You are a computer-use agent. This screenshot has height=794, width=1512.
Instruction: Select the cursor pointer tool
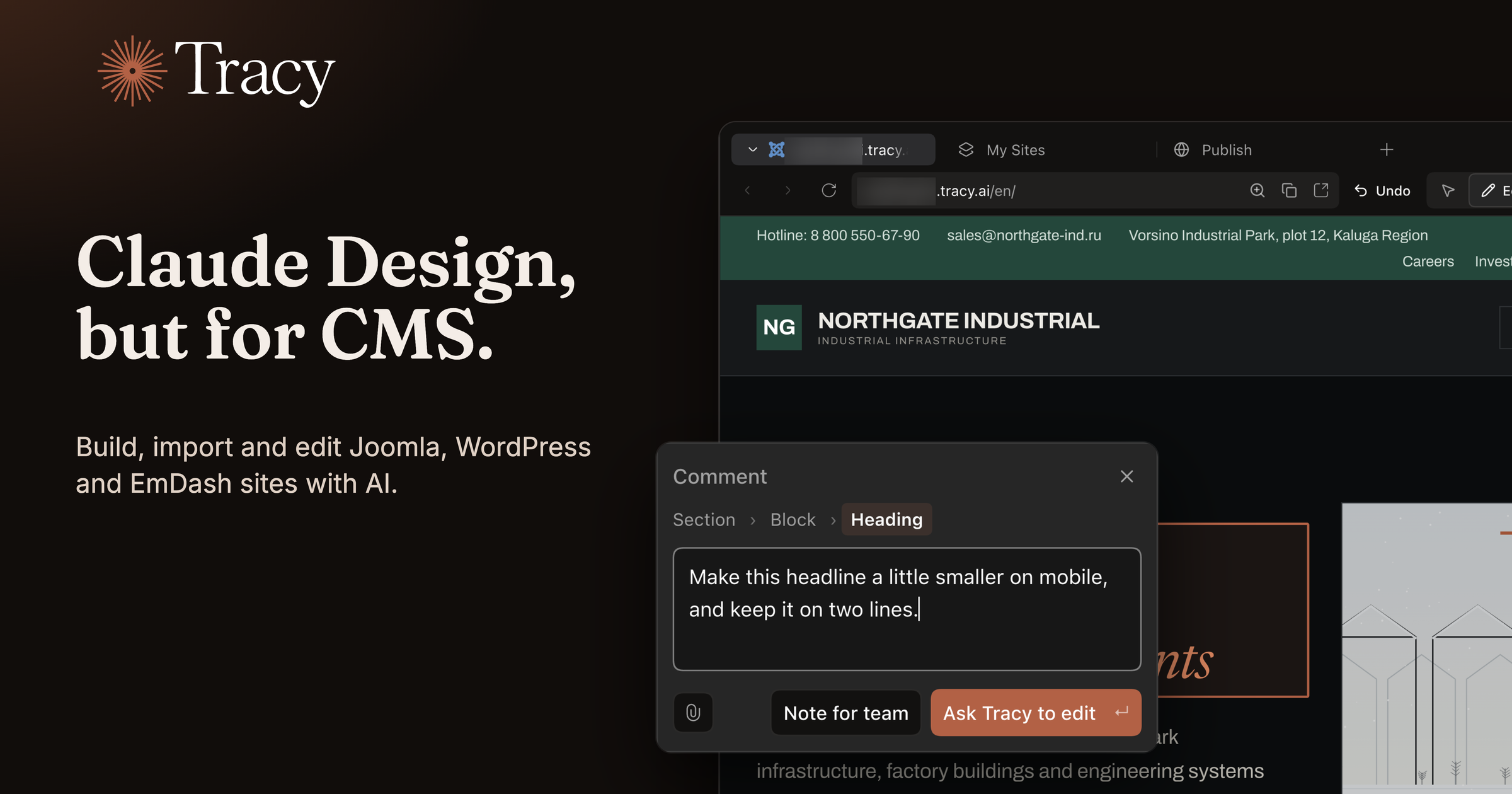1448,190
